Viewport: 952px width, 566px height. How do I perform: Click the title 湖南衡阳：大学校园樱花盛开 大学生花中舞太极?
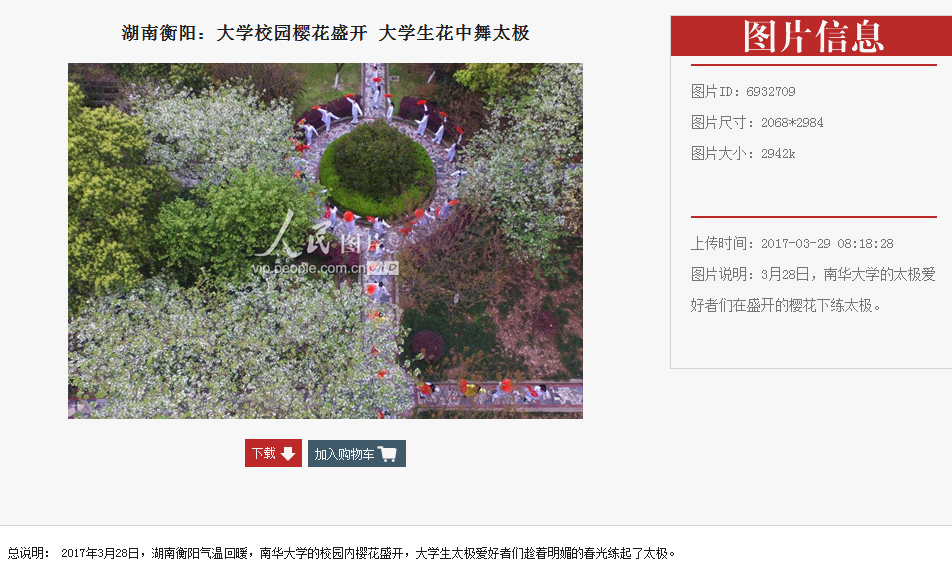[x=325, y=33]
